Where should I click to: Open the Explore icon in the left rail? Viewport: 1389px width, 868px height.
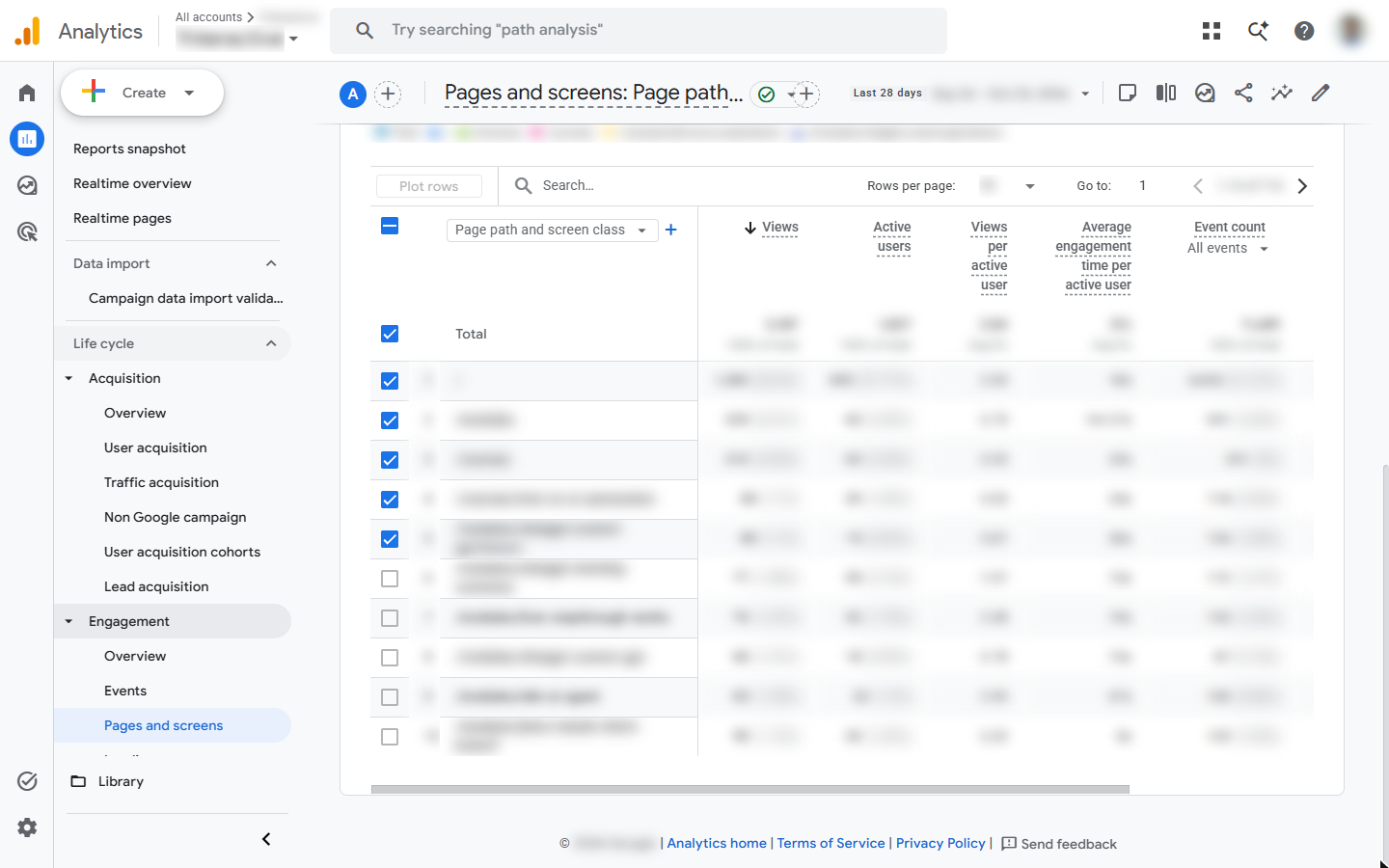pos(27,185)
